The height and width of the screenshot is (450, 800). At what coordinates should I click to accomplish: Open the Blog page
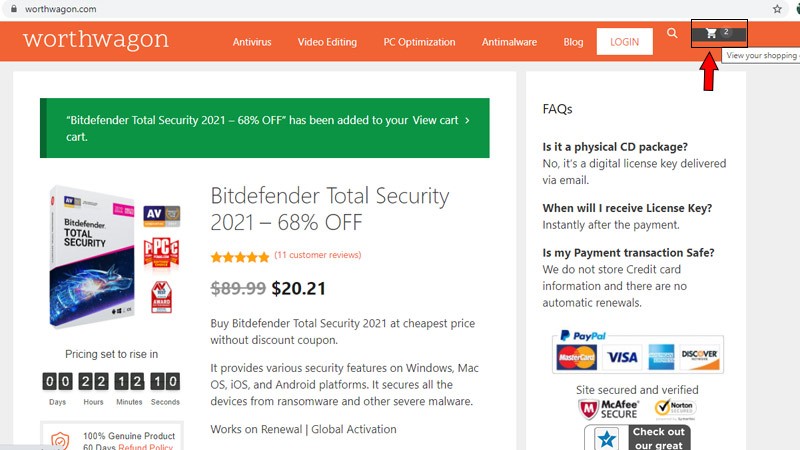point(573,42)
